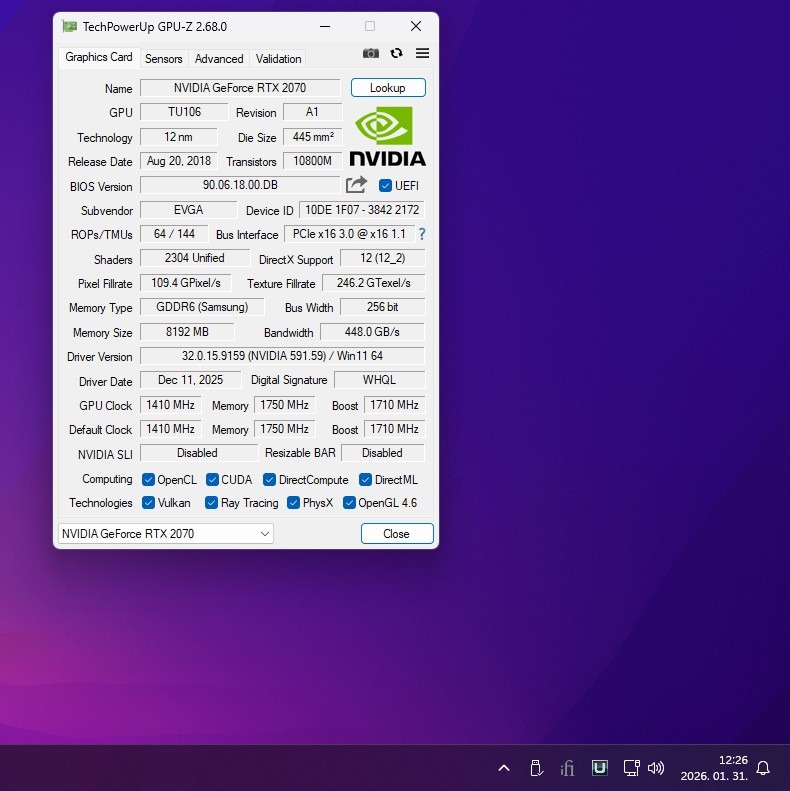Click the Technology value 12 nm
Image resolution: width=790 pixels, height=791 pixels.
(x=179, y=137)
